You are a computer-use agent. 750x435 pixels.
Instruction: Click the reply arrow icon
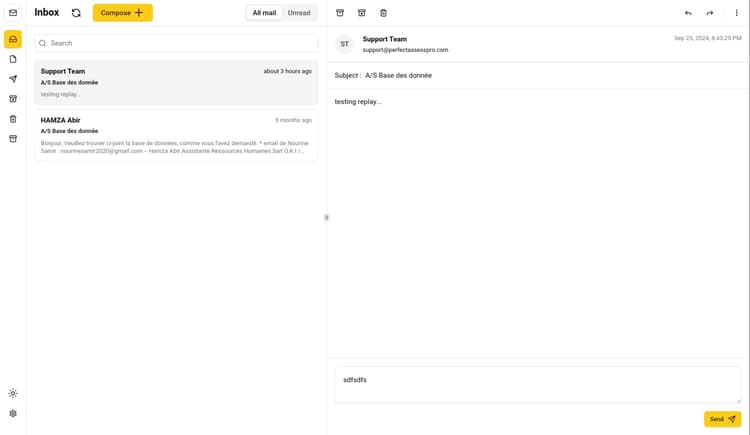point(688,13)
